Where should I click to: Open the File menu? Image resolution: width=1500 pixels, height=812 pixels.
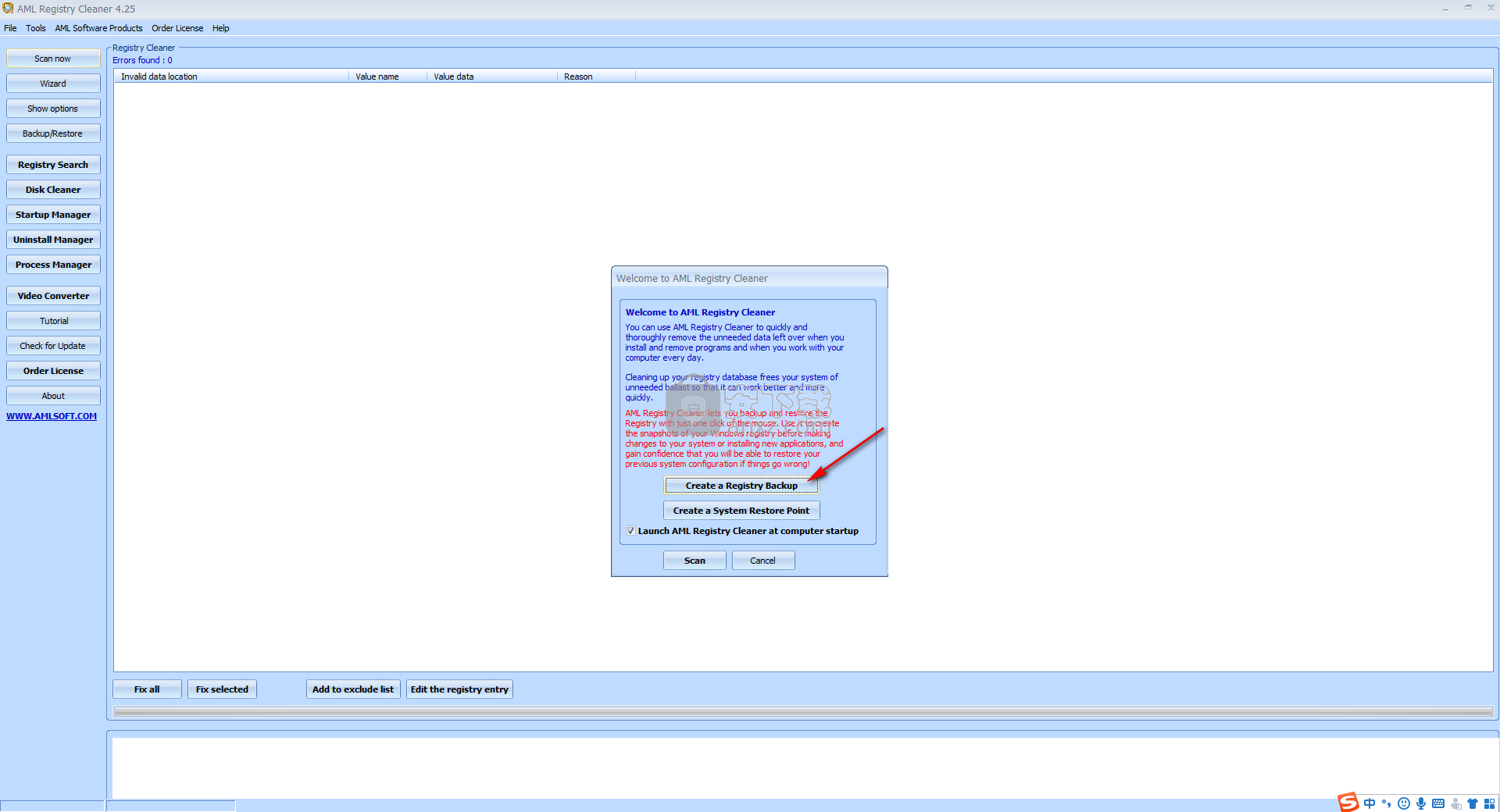pyautogui.click(x=10, y=28)
